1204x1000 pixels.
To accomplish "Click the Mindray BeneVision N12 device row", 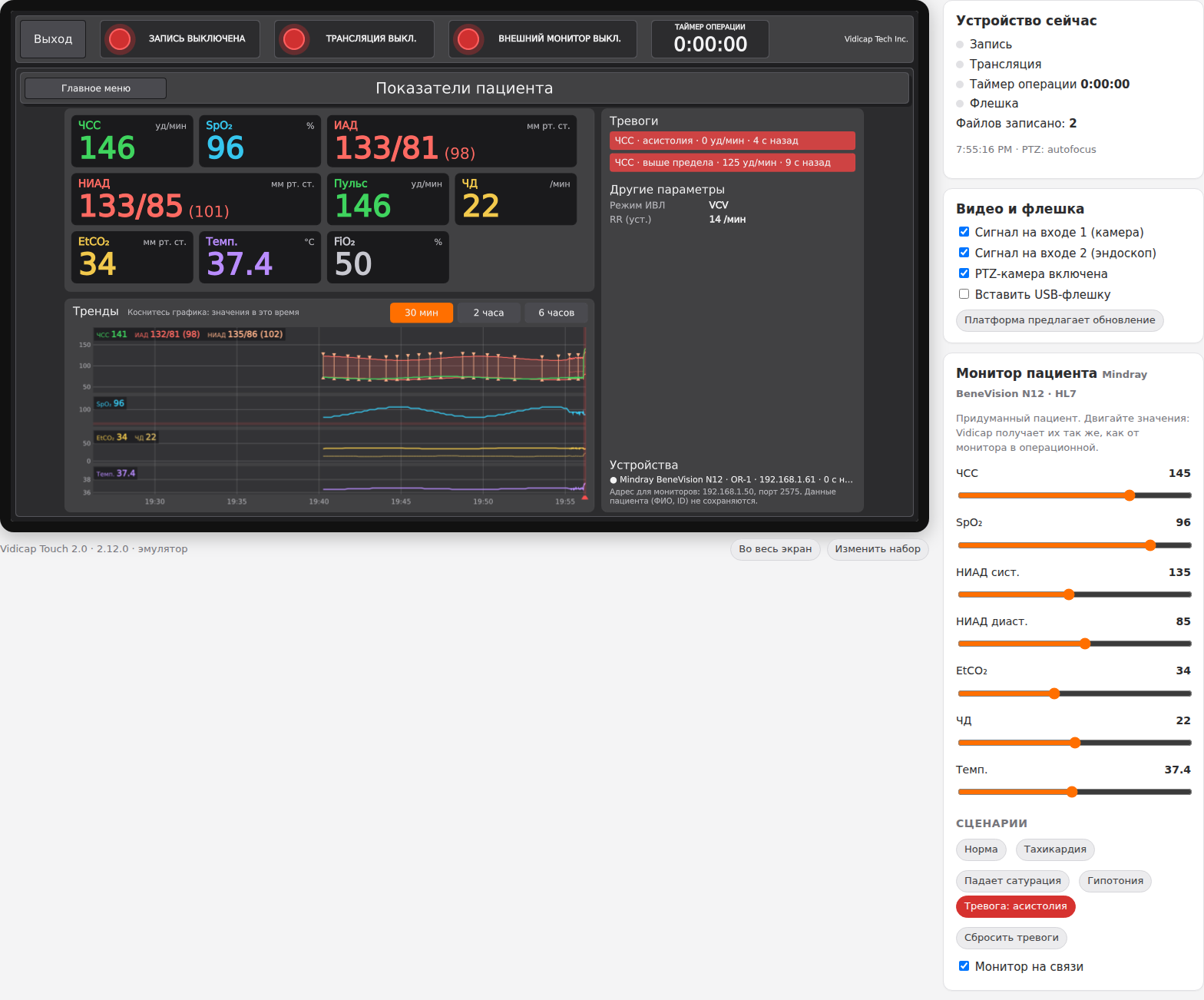I will point(733,480).
